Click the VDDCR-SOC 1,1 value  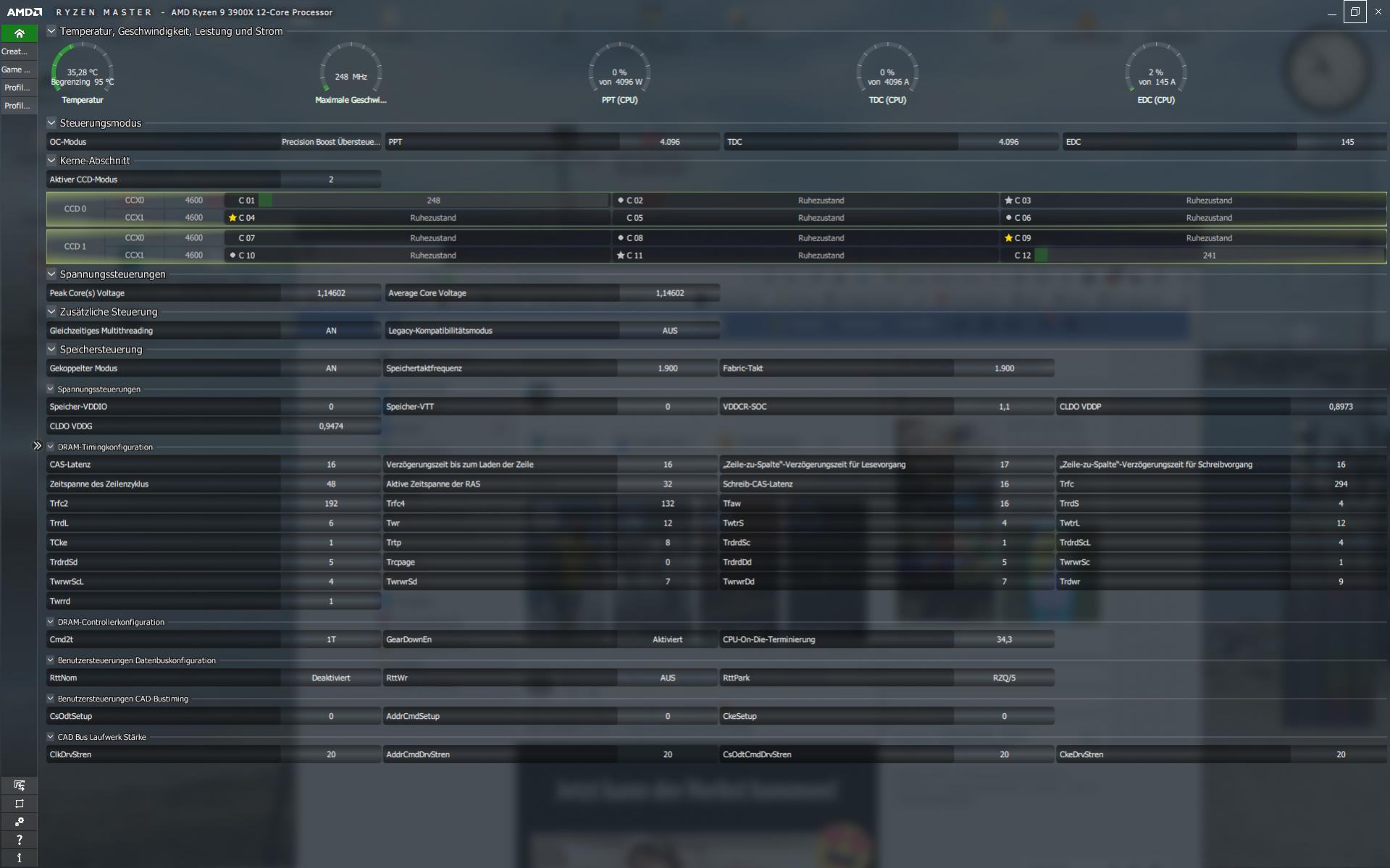coord(1004,407)
